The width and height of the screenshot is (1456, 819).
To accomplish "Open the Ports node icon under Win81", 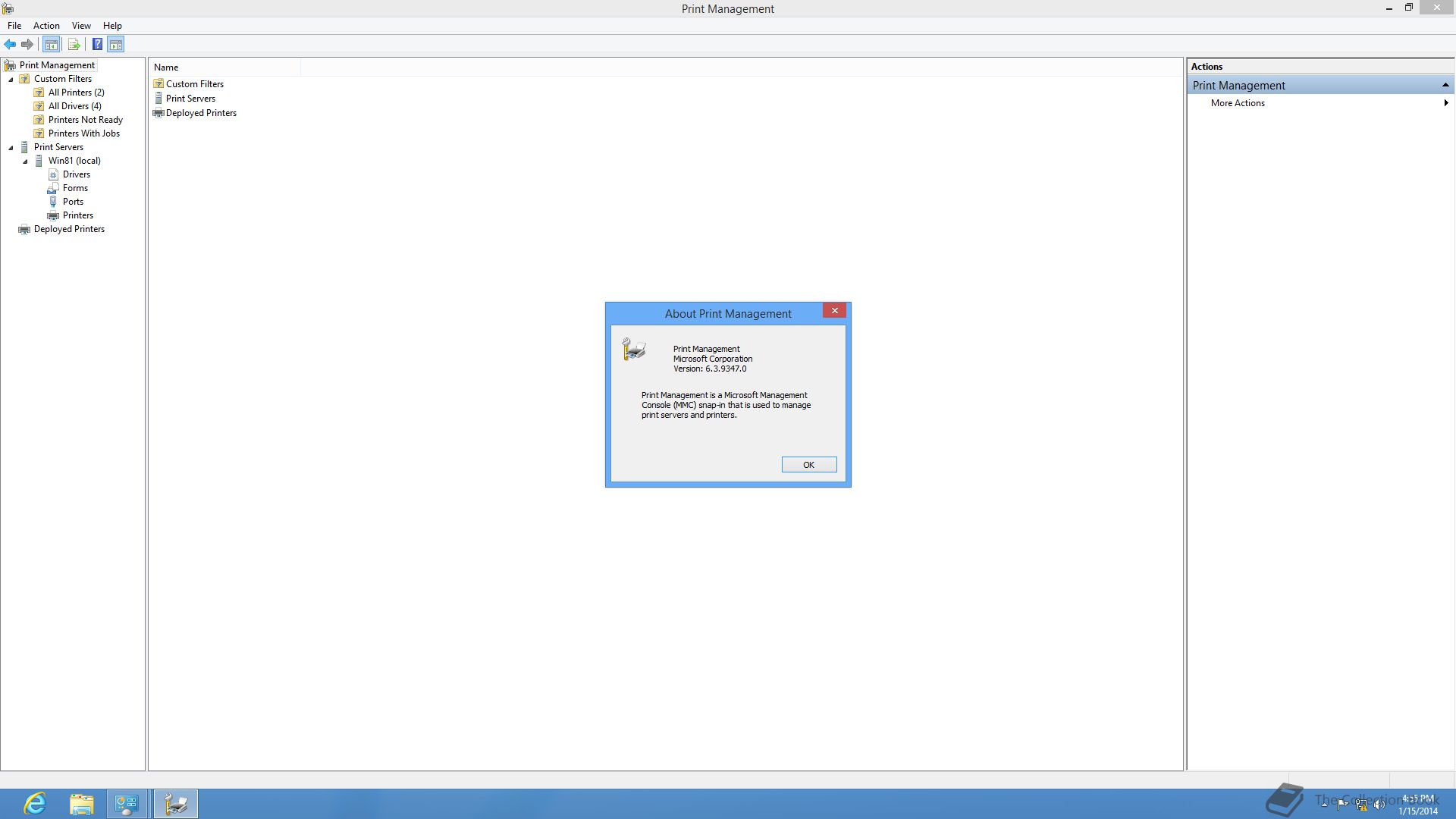I will click(53, 202).
